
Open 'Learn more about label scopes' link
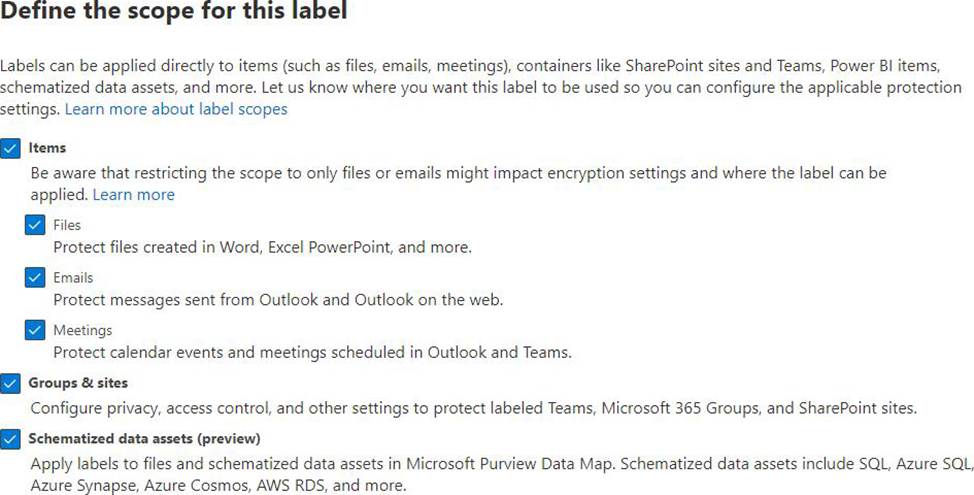[x=176, y=109]
